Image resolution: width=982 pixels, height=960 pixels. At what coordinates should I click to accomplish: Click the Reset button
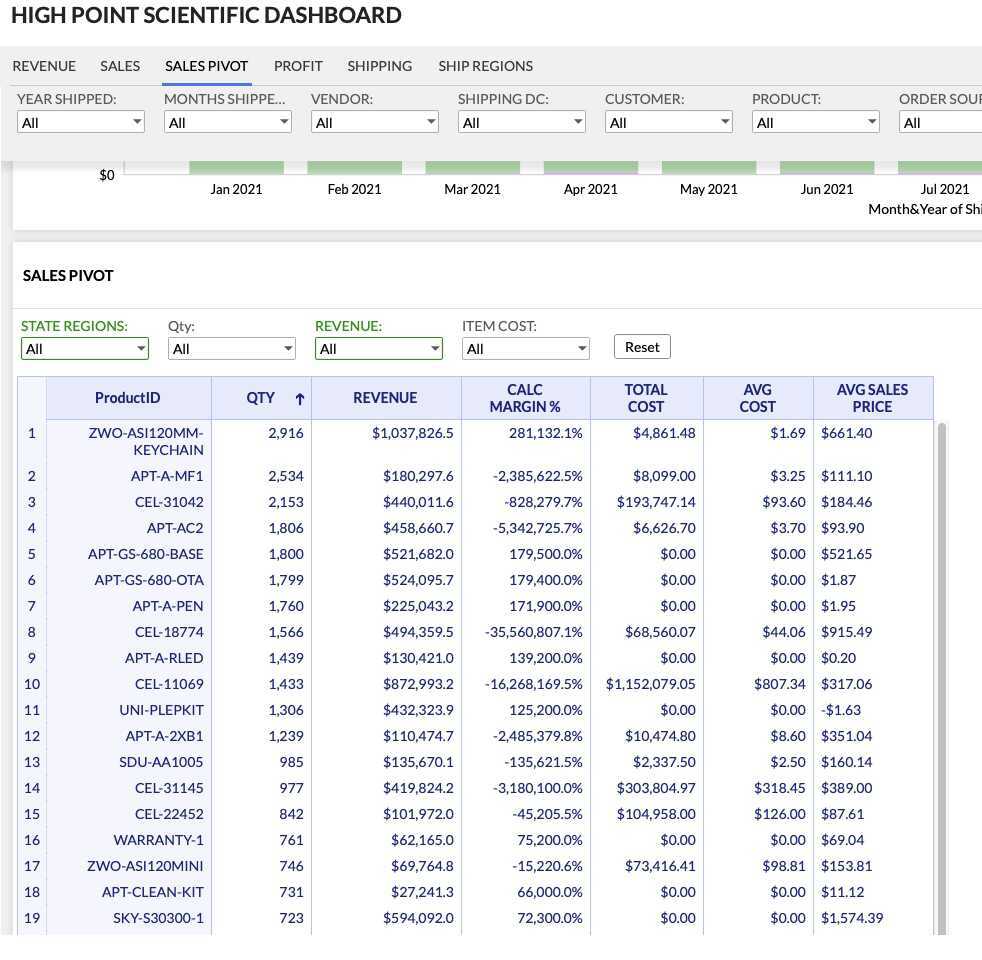click(x=641, y=346)
